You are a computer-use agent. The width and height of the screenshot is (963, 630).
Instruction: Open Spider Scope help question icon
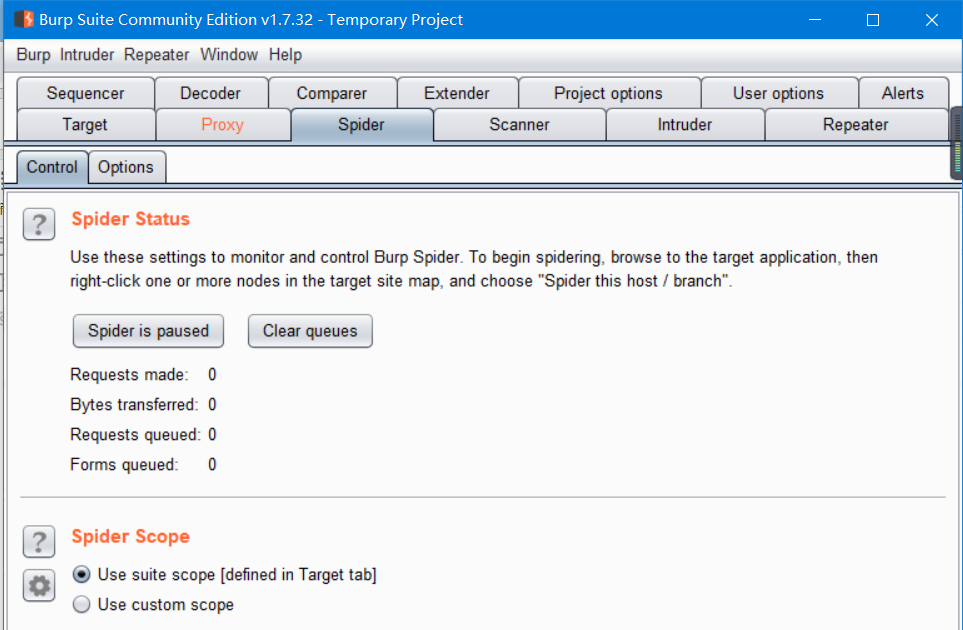(x=39, y=542)
